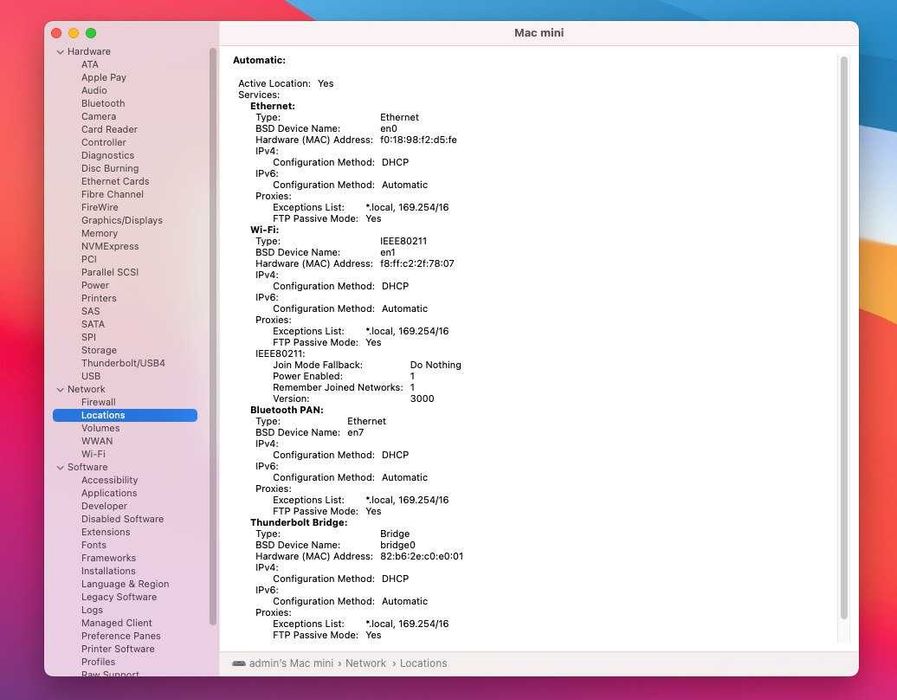Click the Ethernet MAC address f0:18:98:f2:d5:fe

click(x=418, y=140)
